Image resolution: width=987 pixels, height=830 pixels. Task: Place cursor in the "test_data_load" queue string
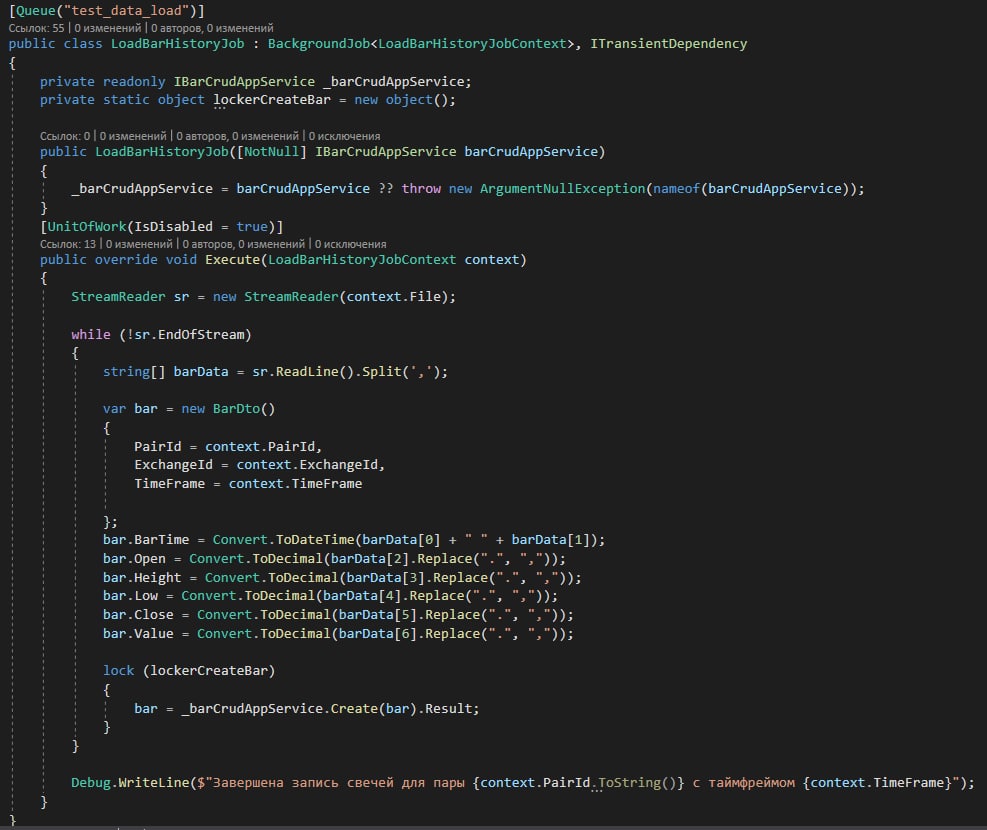[127, 11]
